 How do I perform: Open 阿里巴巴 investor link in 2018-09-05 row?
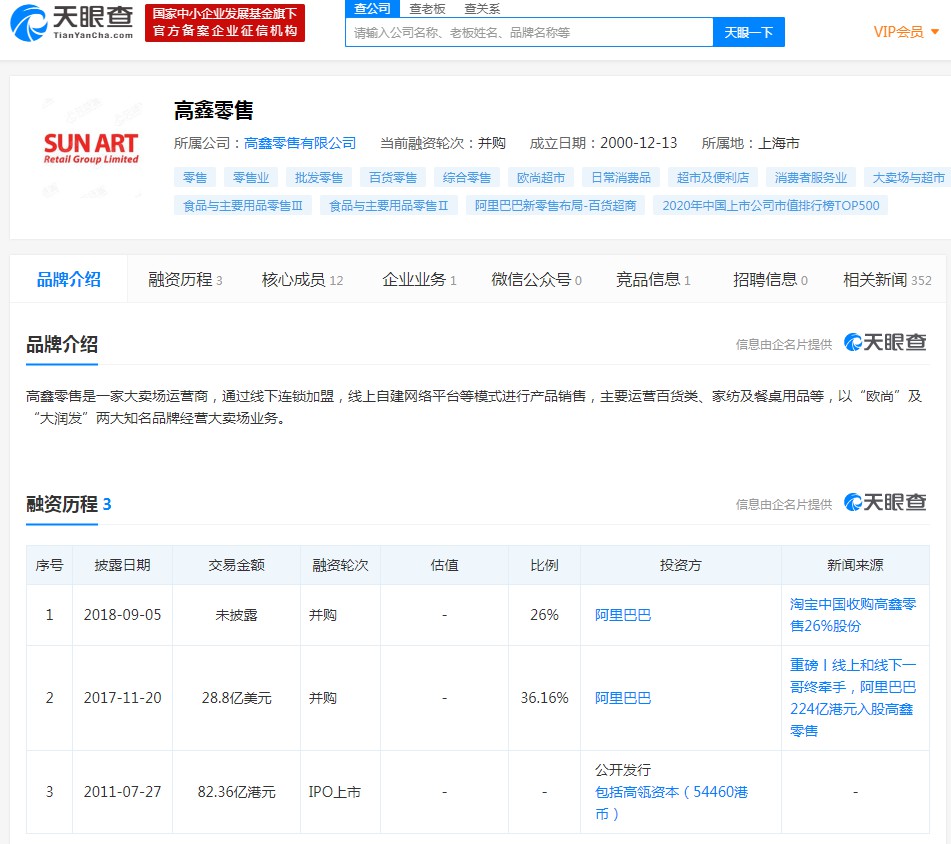(623, 615)
